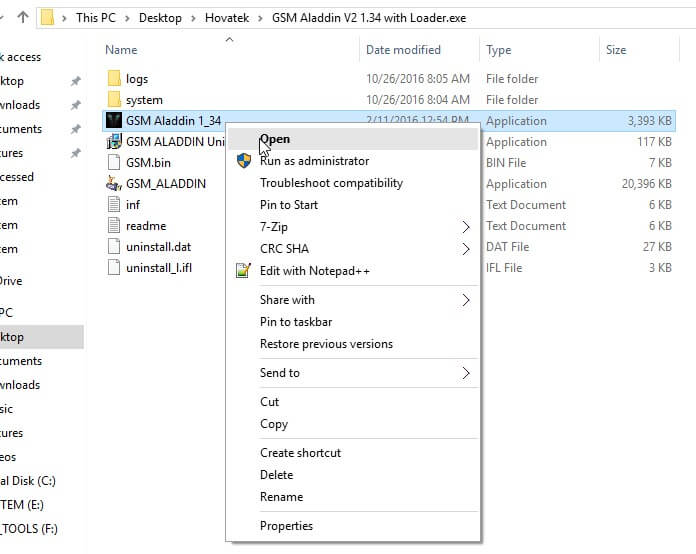Open breadcrumb chevron after Desktop
Viewport: 696px width, 554px height.
[194, 18]
